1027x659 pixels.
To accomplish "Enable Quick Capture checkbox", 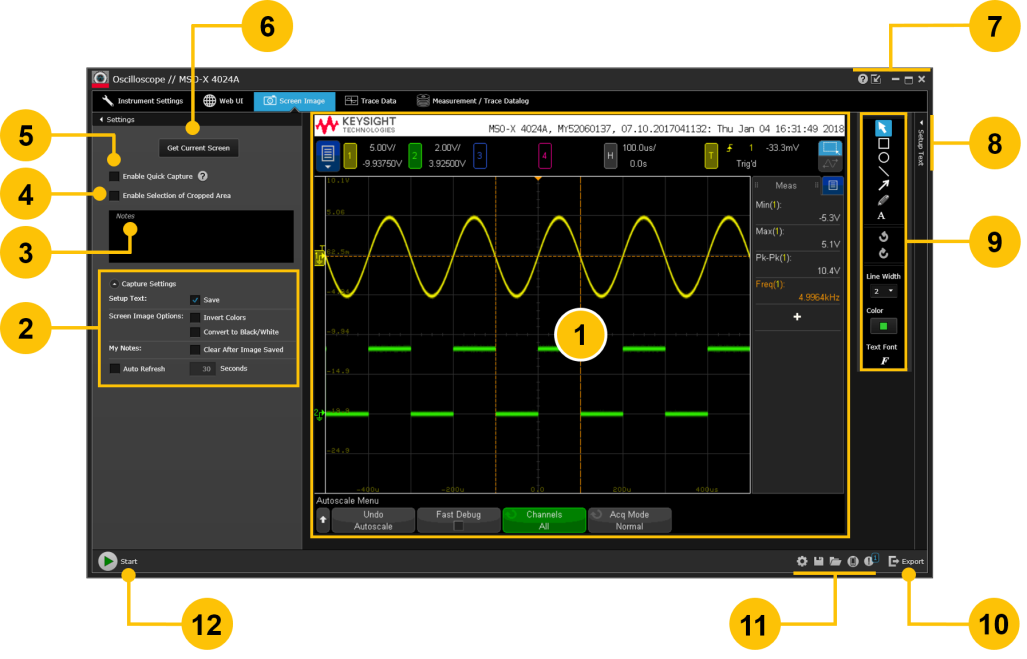I will 114,176.
